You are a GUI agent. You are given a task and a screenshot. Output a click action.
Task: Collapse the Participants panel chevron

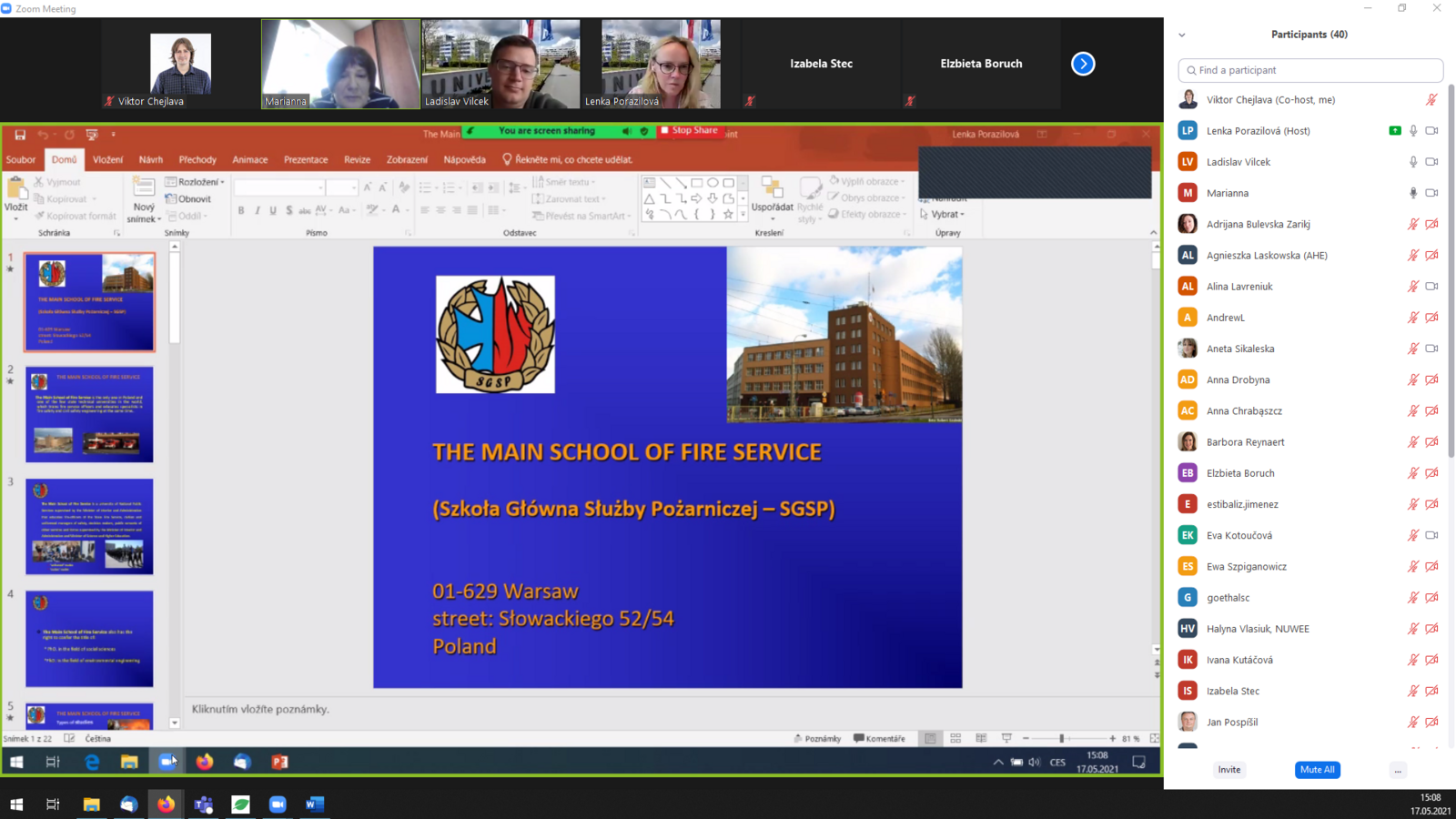[x=1182, y=35]
